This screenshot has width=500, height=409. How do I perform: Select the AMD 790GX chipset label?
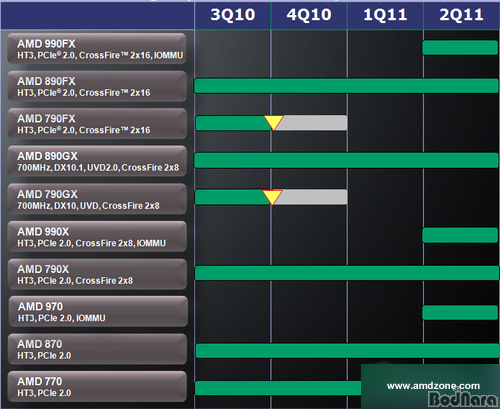[97, 199]
